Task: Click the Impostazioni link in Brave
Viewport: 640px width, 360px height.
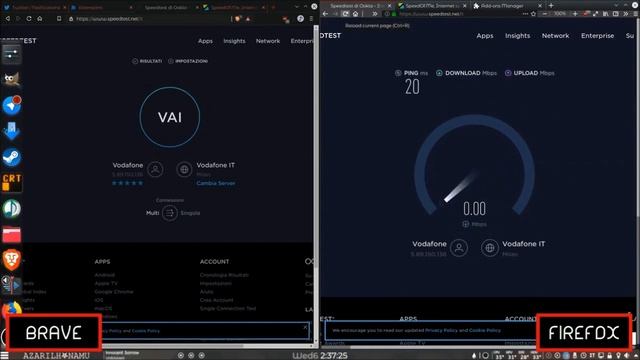Action: pyautogui.click(x=188, y=61)
